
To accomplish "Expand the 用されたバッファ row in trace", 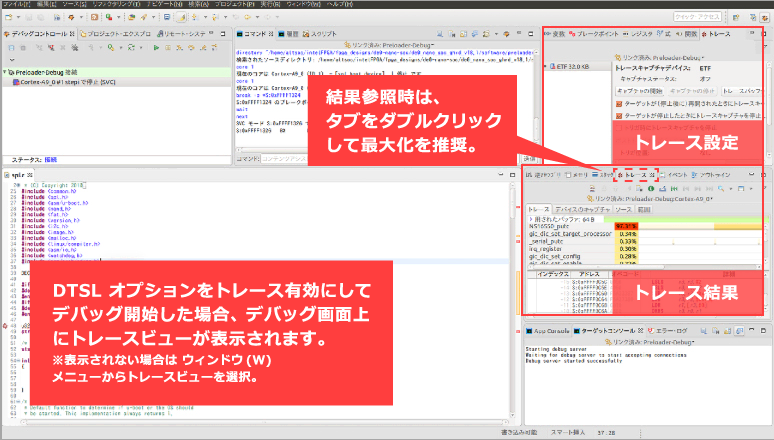I will 531,218.
